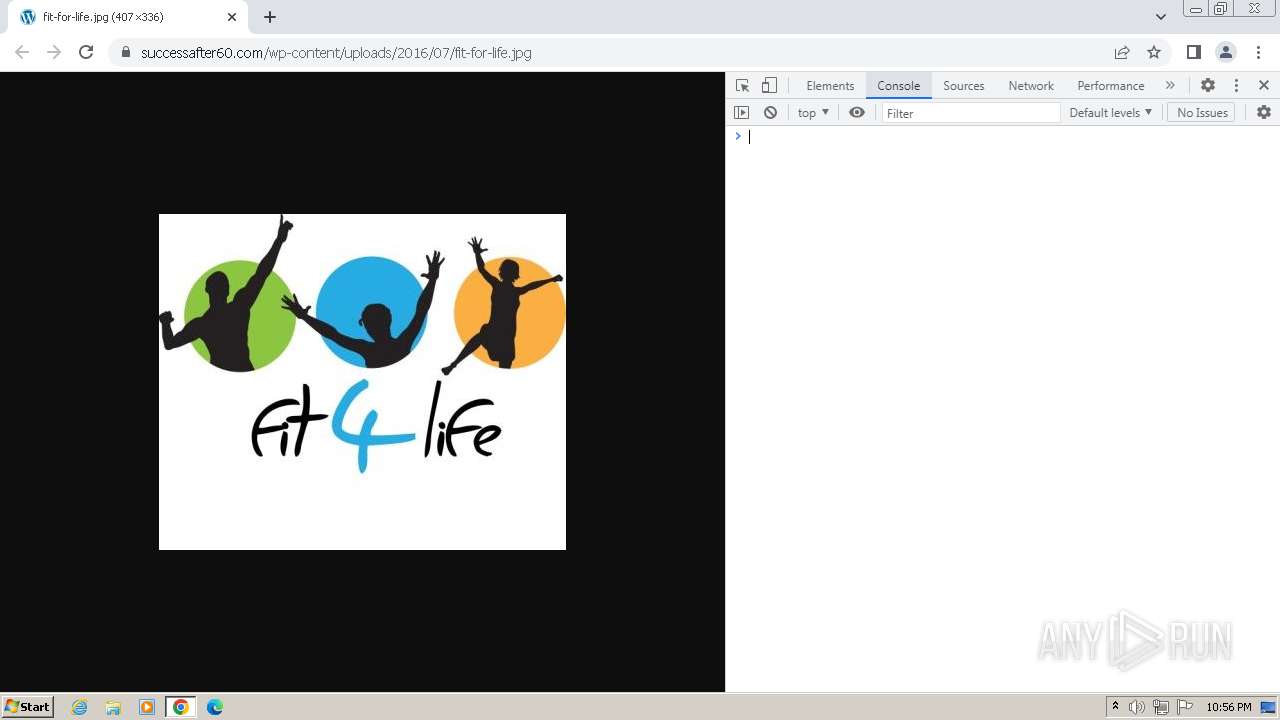1280x720 pixels.
Task: Bookmark this page with the star
Action: (1154, 52)
